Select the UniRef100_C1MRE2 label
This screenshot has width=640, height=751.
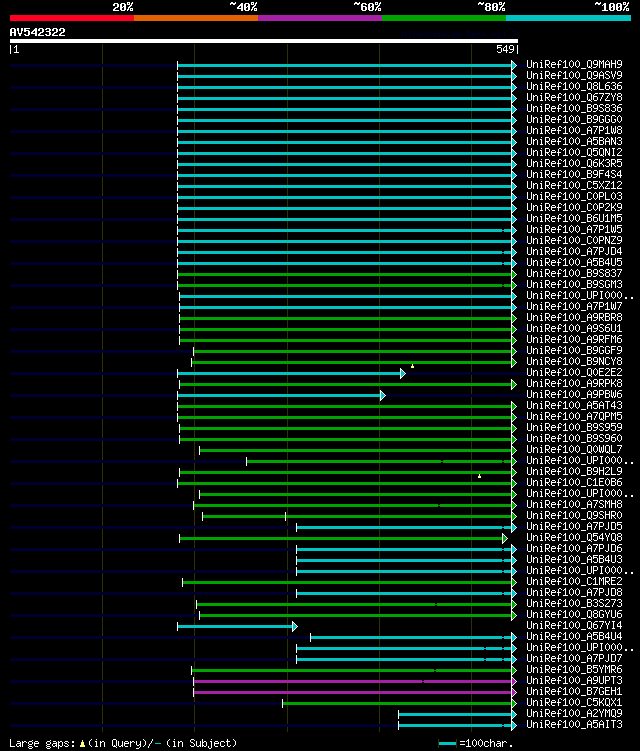[x=574, y=582]
